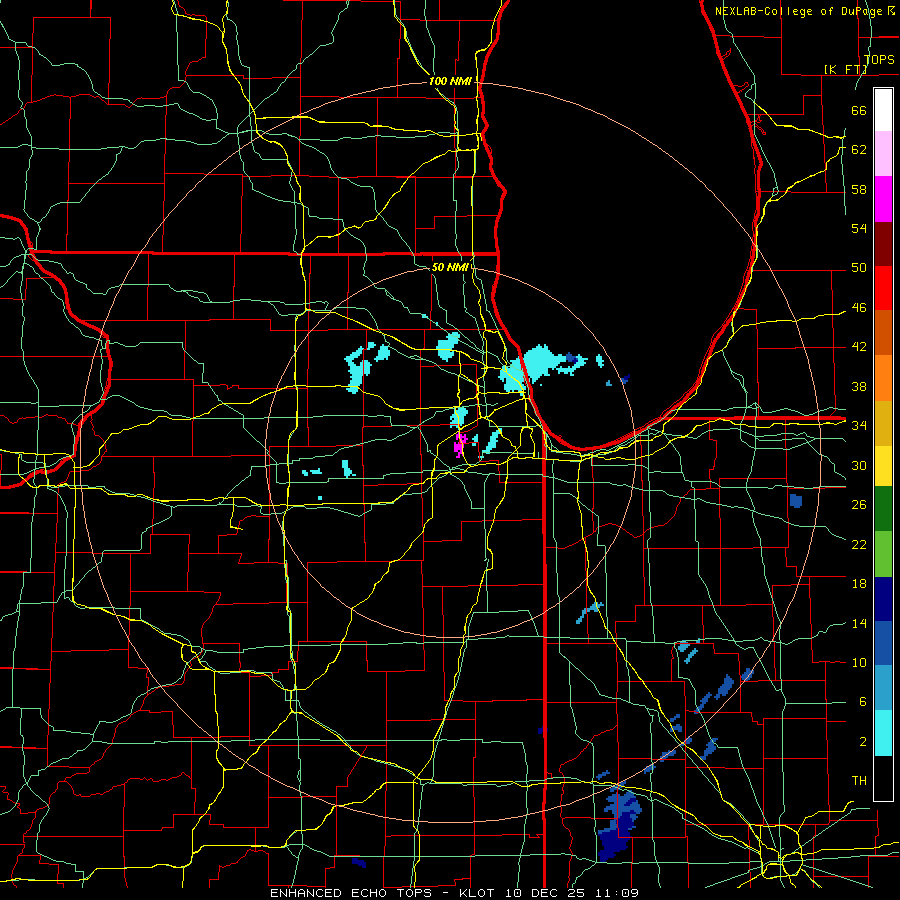Click the legend value 30

coord(859,465)
